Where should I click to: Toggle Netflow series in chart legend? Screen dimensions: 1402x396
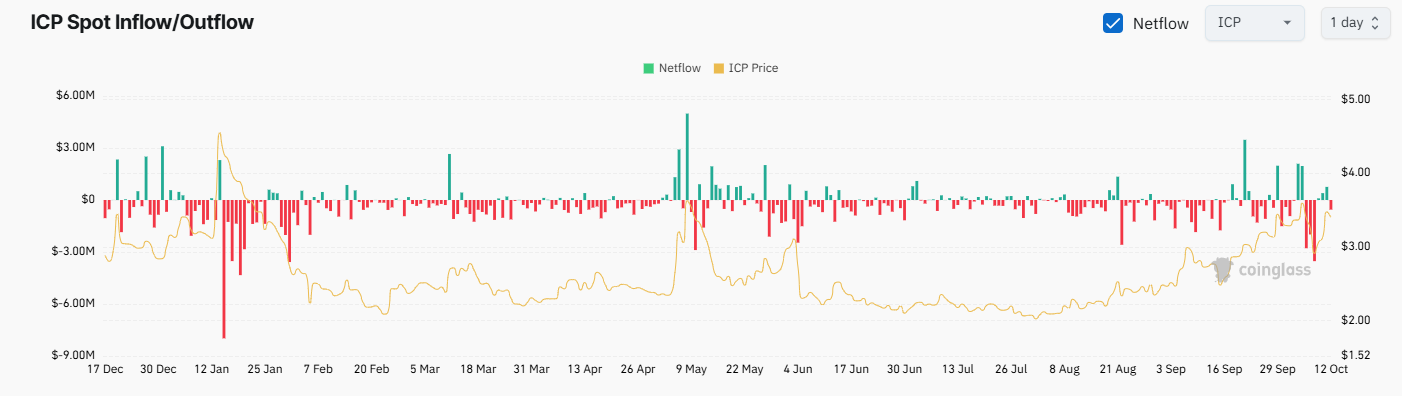coord(672,68)
